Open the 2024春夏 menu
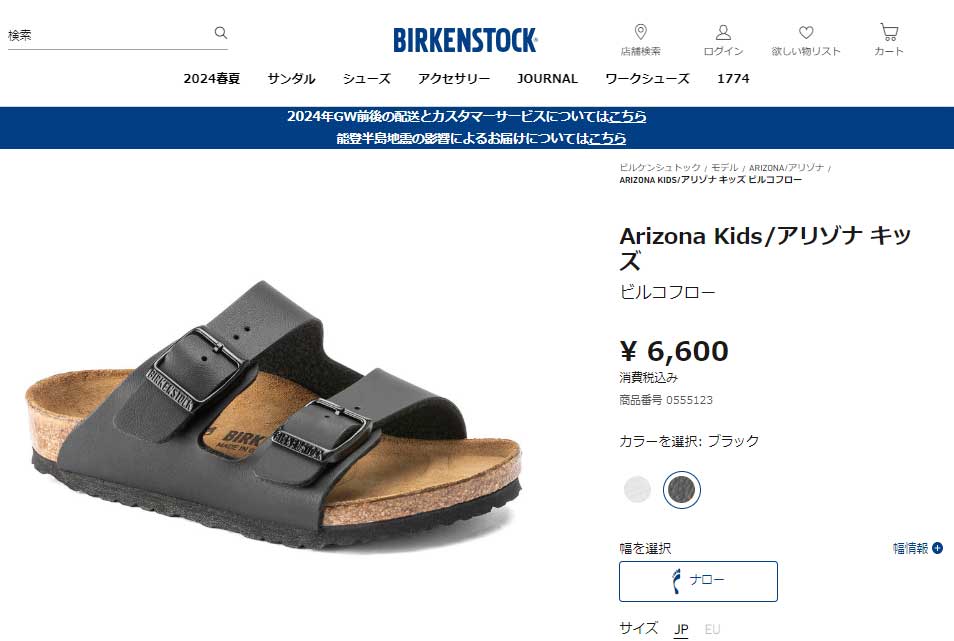The width and height of the screenshot is (954, 641). click(x=212, y=78)
